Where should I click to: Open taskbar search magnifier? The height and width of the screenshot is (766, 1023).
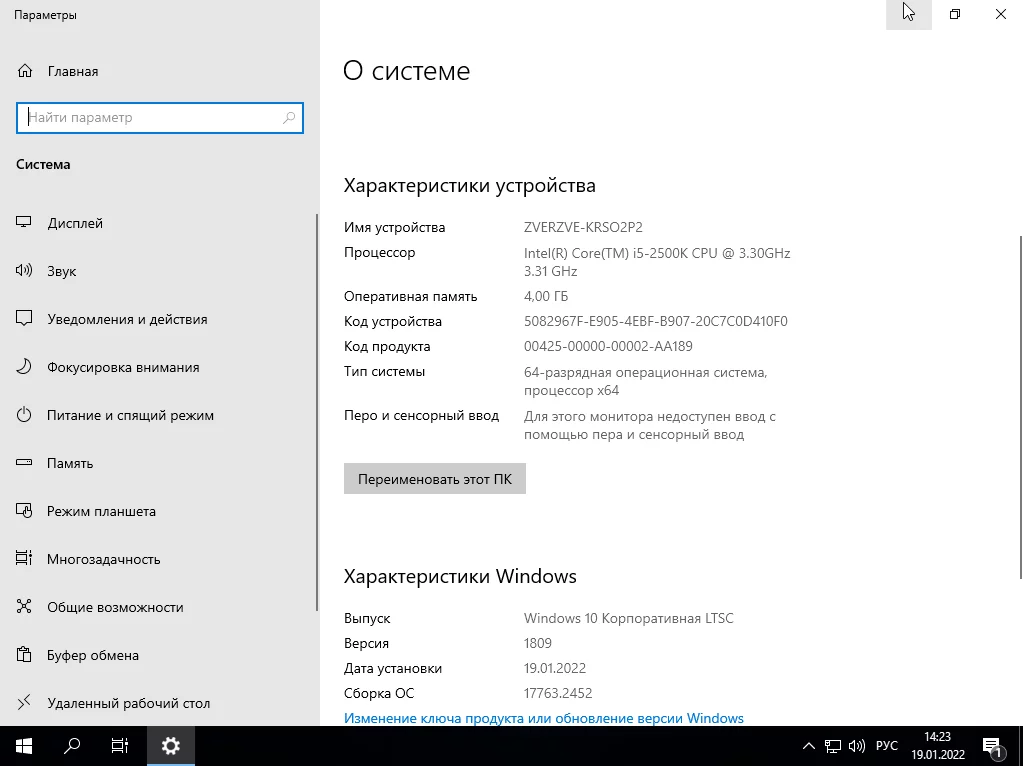click(x=72, y=746)
